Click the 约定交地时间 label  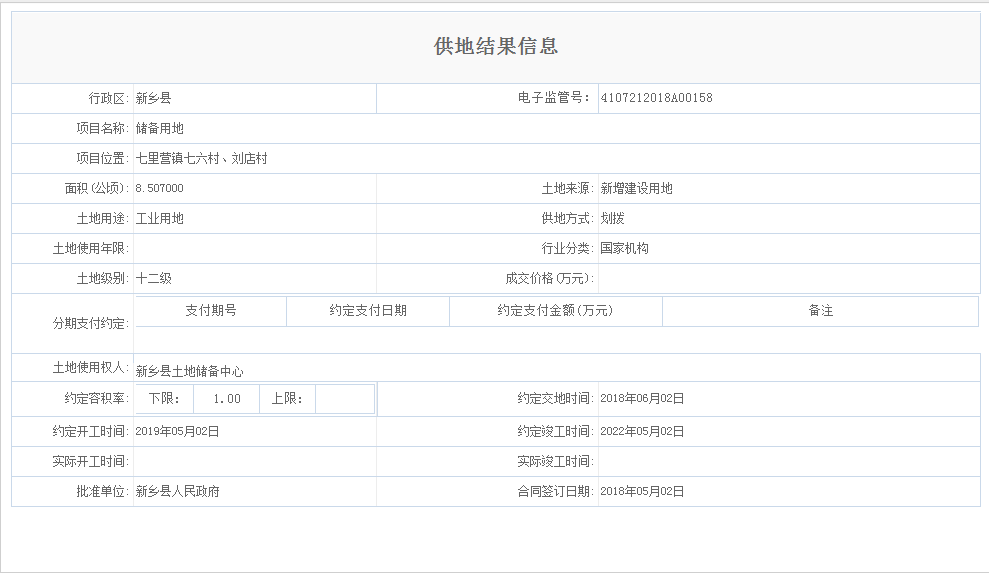pos(556,398)
